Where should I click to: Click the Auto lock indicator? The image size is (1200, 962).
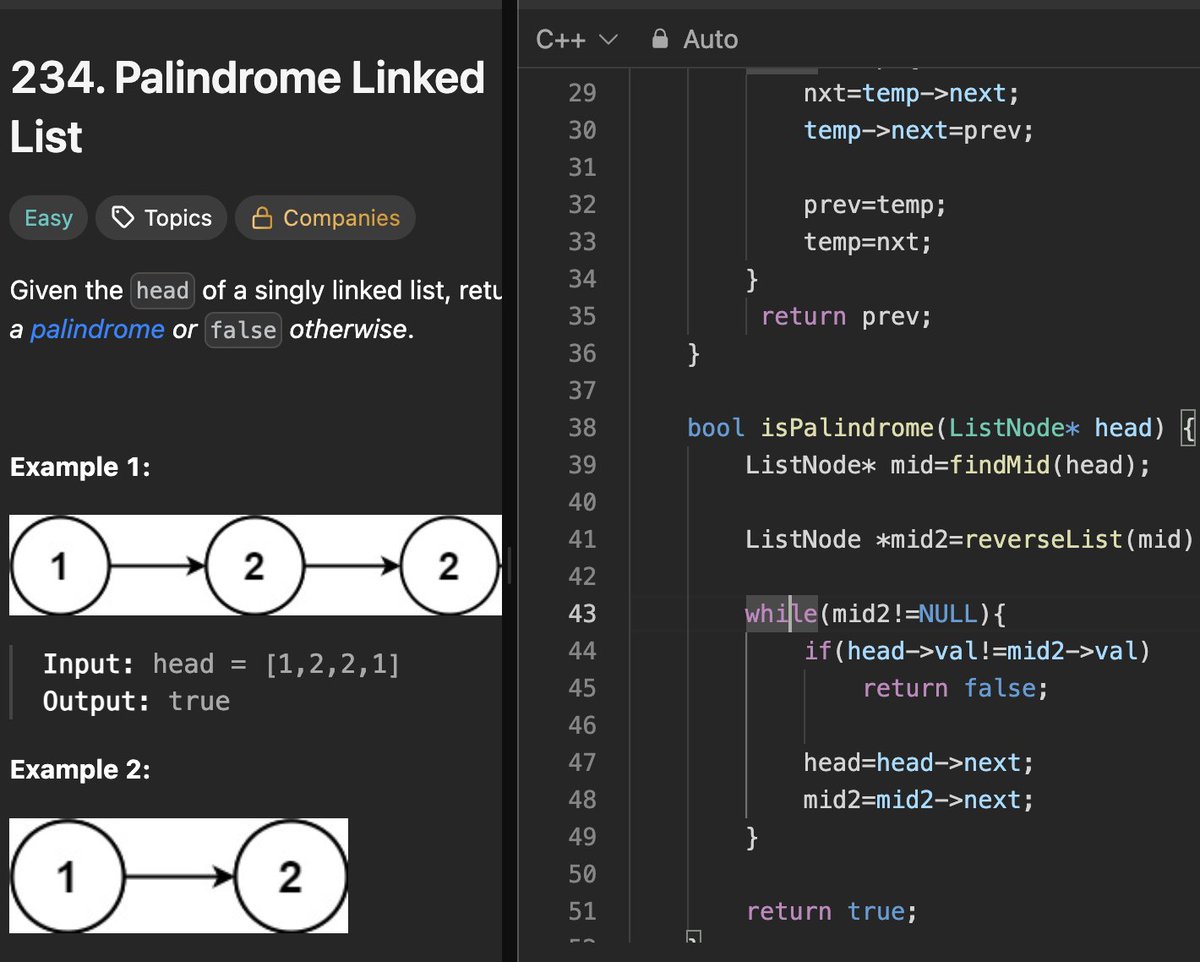pos(694,39)
